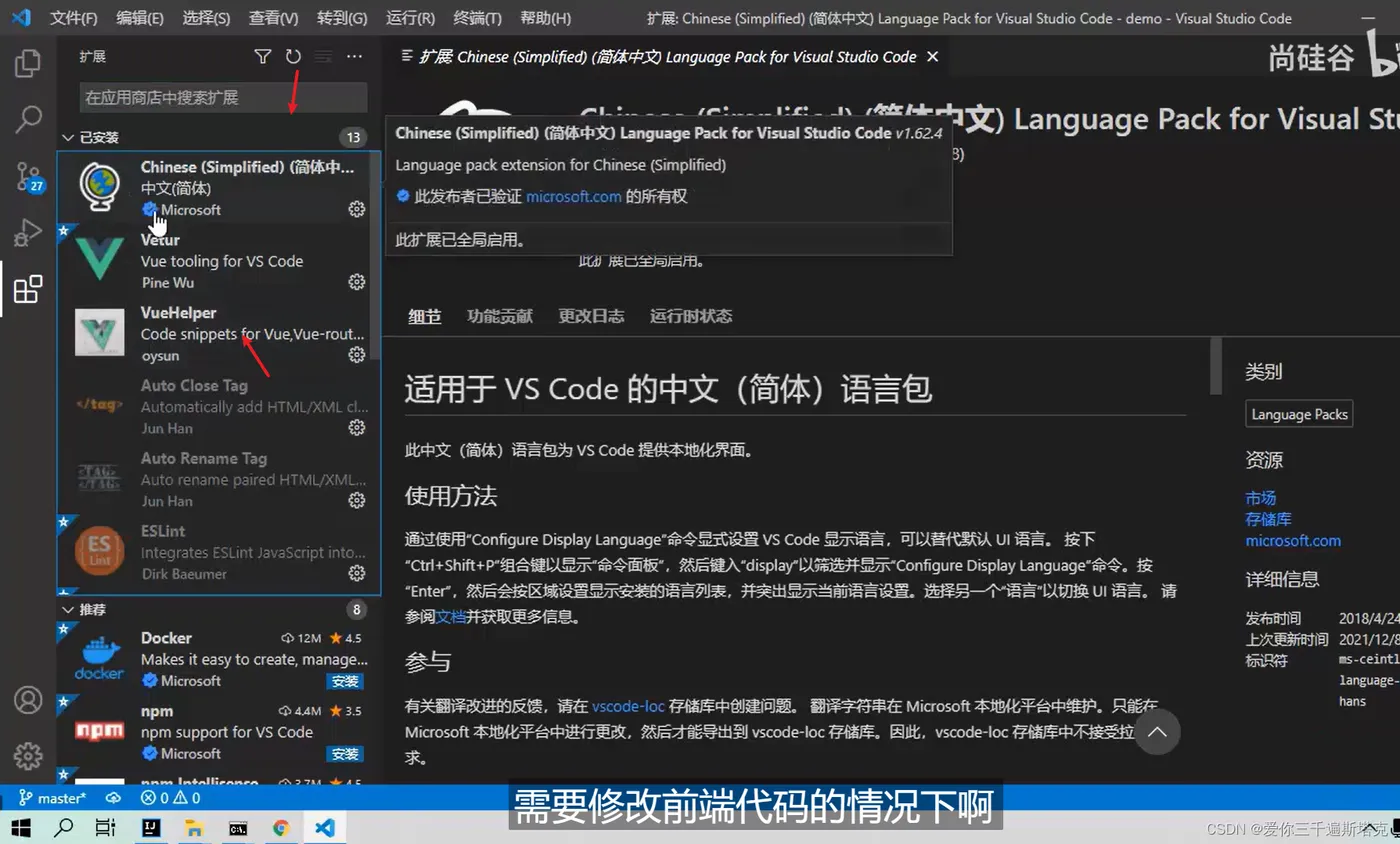Open gear menu for Auto Rename Tag

356,500
